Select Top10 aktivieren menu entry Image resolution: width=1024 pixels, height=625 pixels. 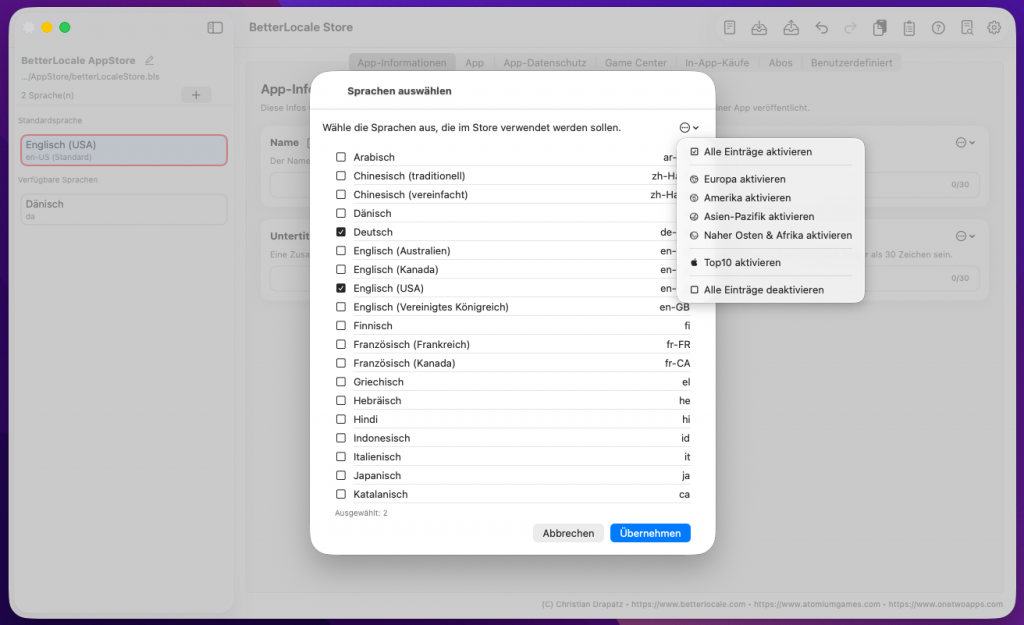742,263
